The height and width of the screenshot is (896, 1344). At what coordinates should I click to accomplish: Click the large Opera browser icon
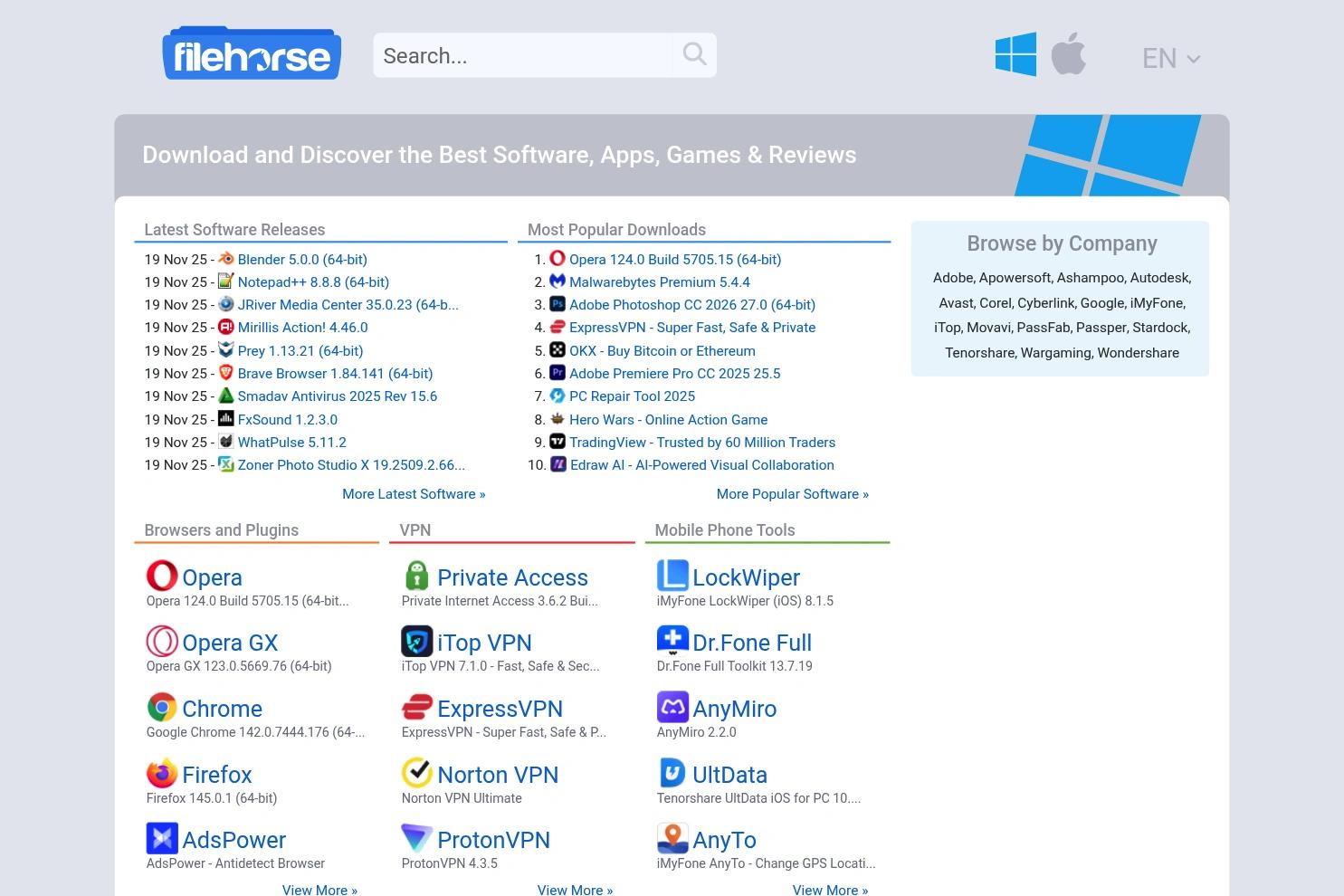pos(162,576)
